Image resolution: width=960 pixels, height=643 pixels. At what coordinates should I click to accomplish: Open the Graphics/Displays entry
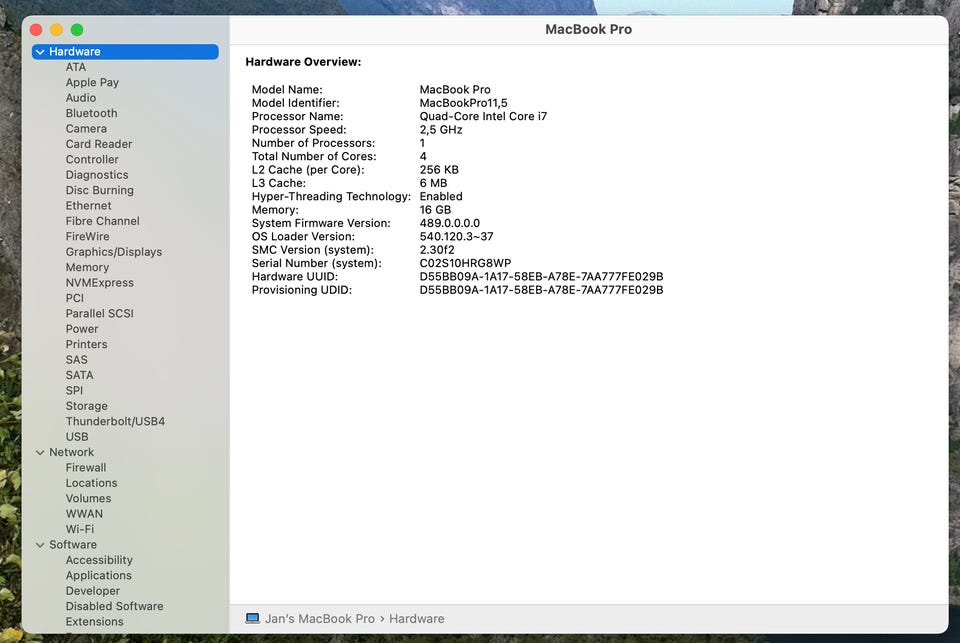tap(113, 252)
